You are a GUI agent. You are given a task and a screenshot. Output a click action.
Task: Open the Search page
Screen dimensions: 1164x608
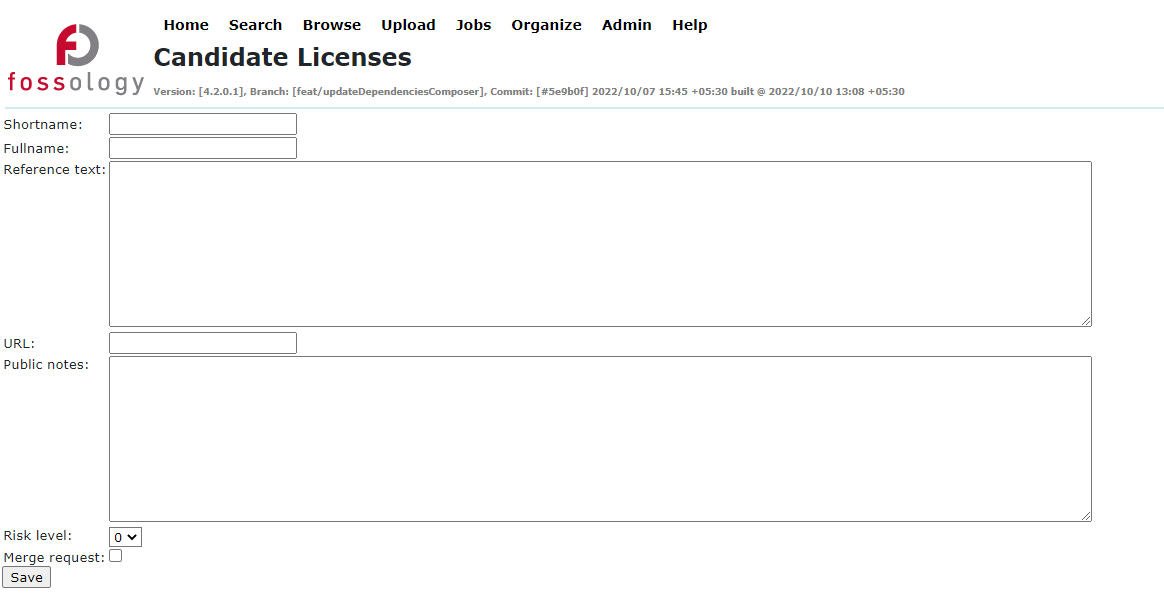[255, 25]
